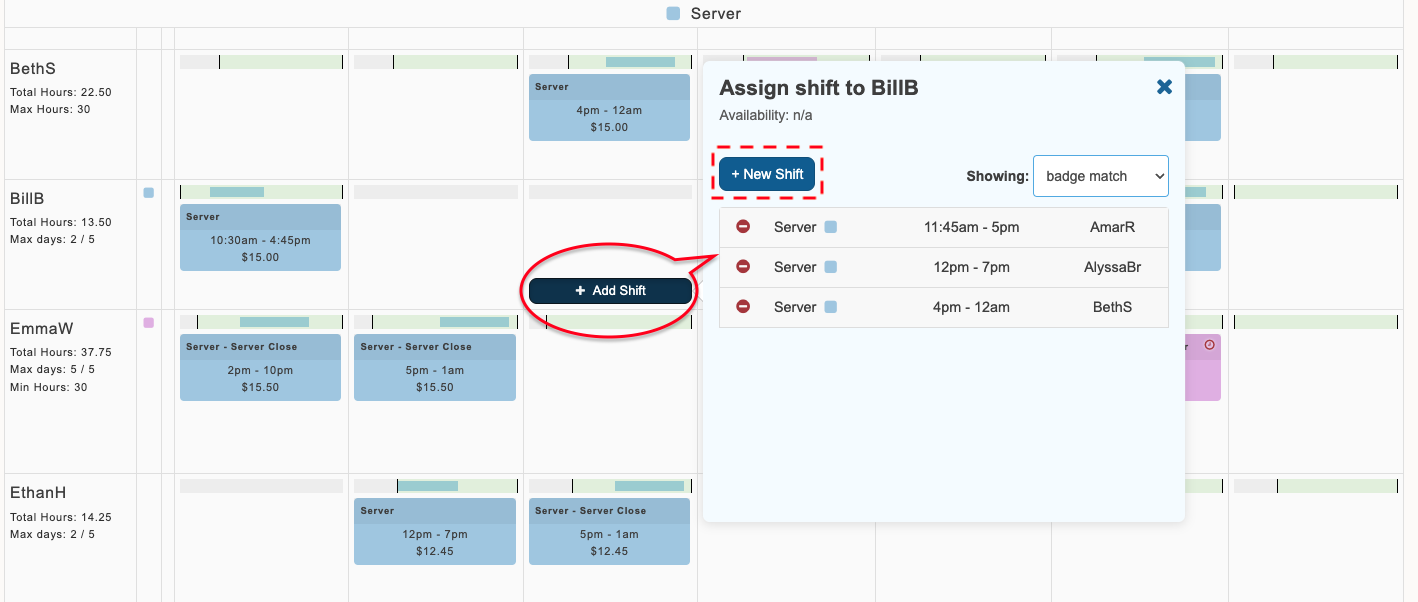Viewport: 1418px width, 602px height.
Task: Close the Assign shift to BillB popup
Action: (1164, 86)
